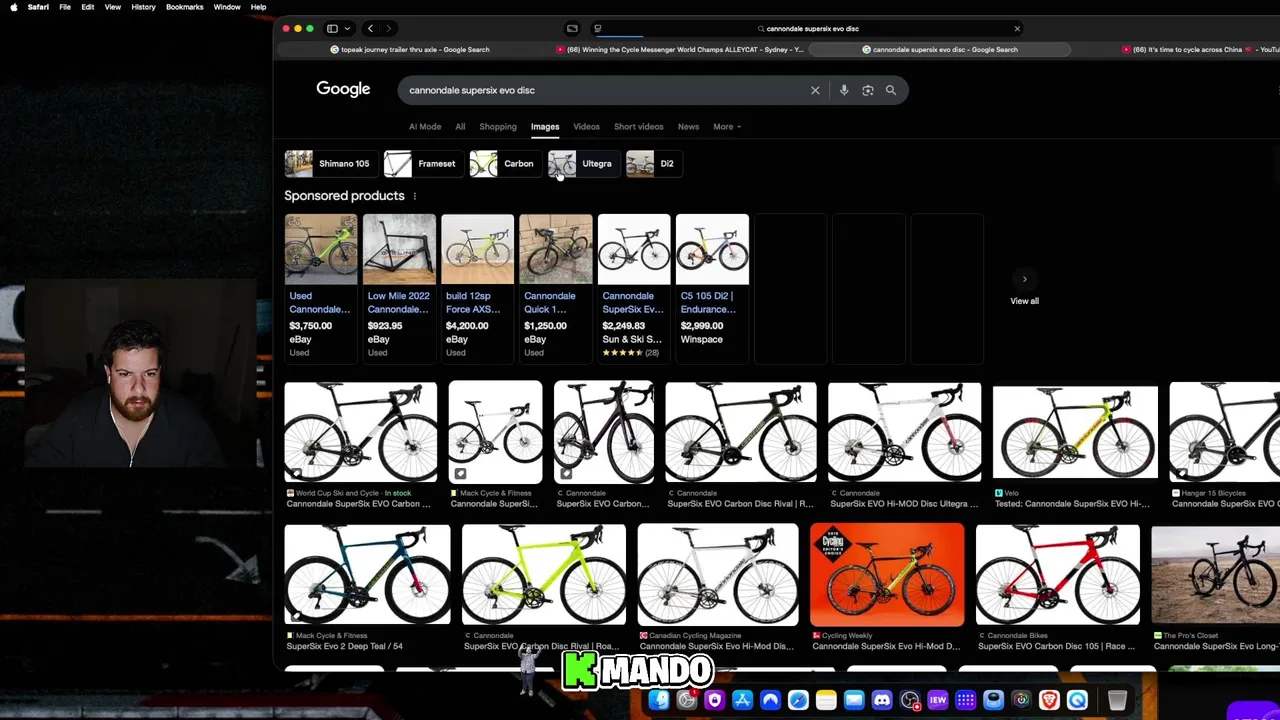Open the Apple menu

(13, 7)
